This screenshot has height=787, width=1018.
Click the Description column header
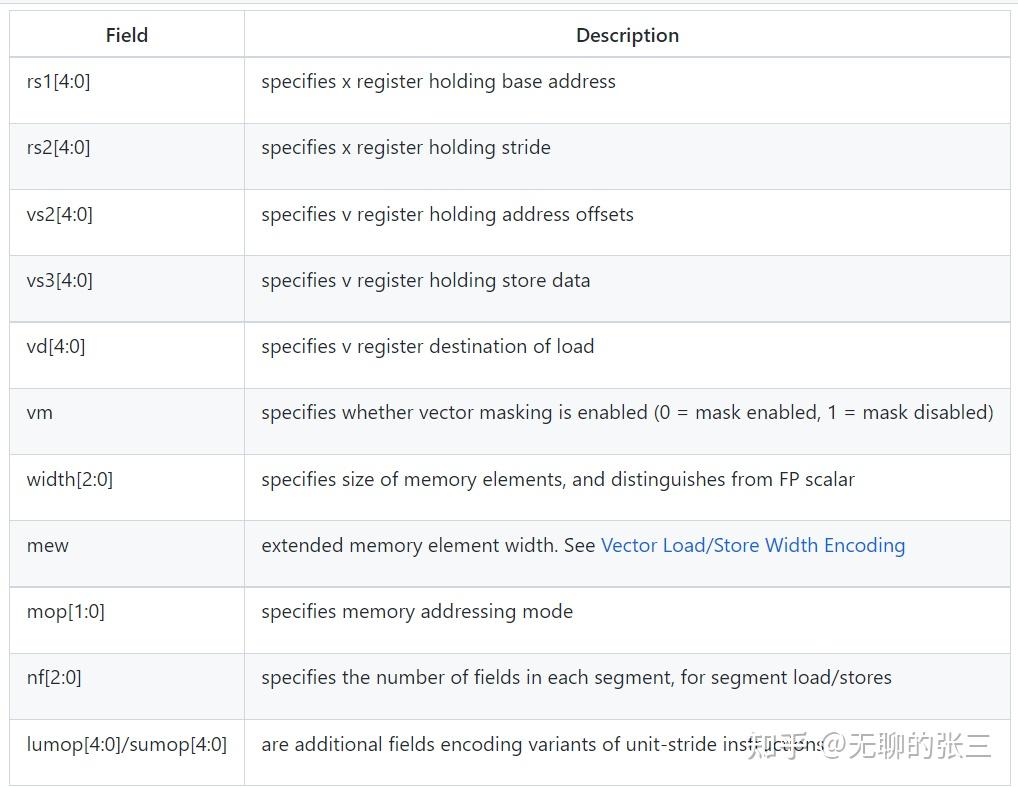pyautogui.click(x=627, y=35)
